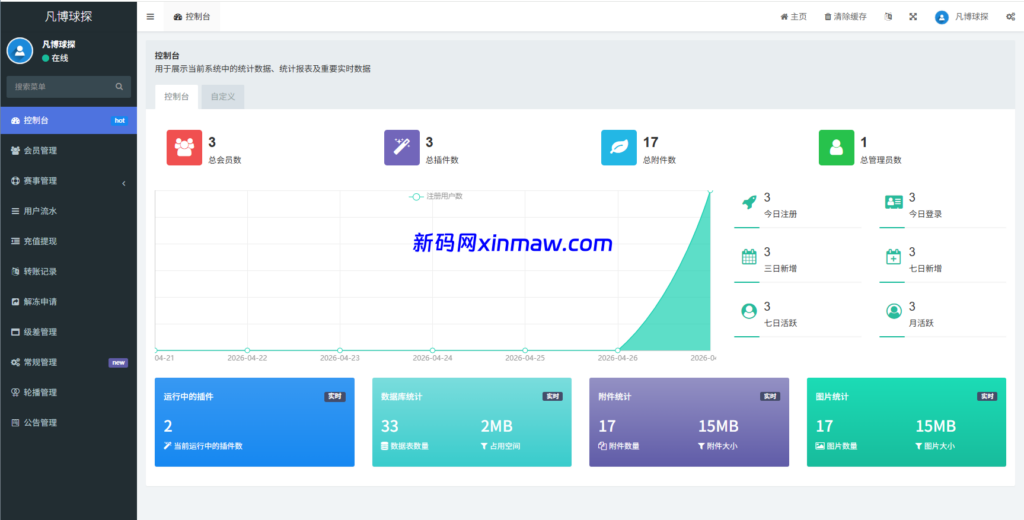
Task: Click the 三日新增 calendar icon
Action: click(x=749, y=257)
